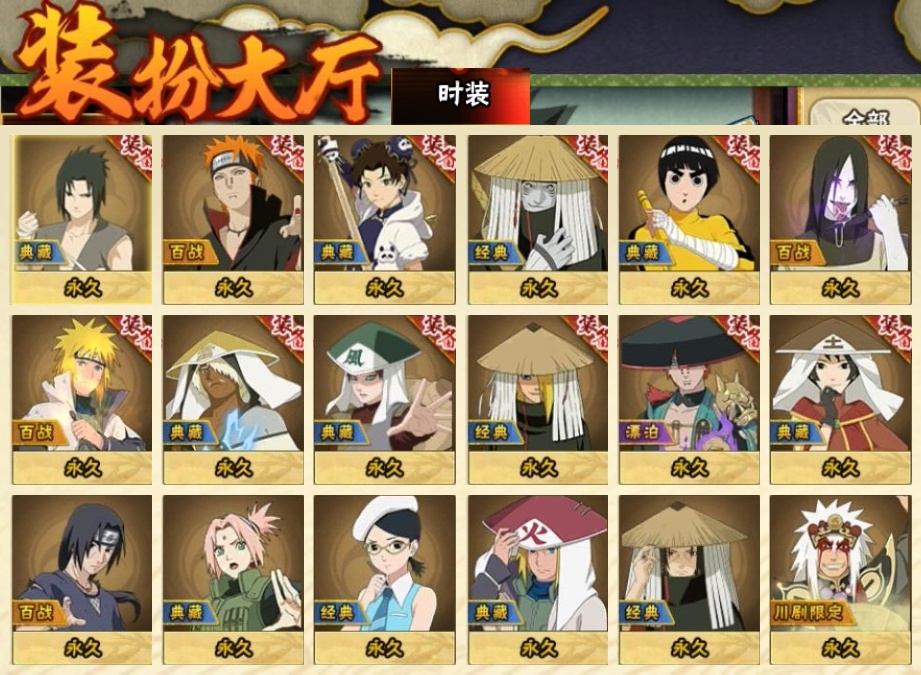Choose Minato's blond 百战 costume card
Image resolution: width=921 pixels, height=675 pixels.
[x=82, y=399]
